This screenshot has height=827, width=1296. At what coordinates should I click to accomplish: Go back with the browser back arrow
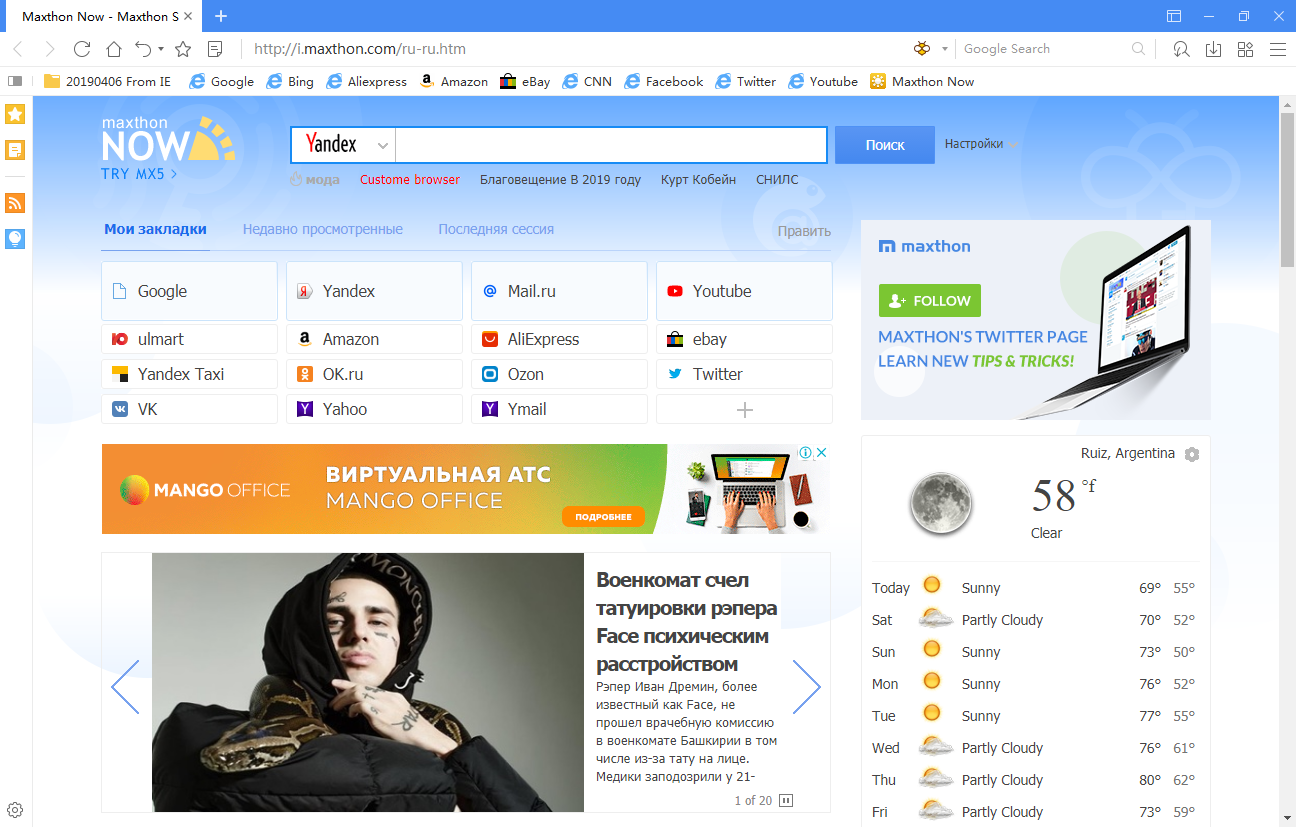[x=18, y=49]
